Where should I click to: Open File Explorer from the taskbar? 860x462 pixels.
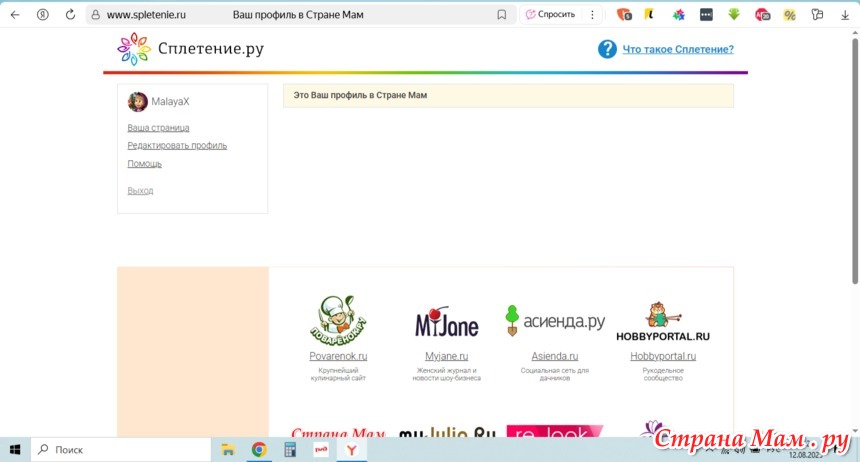(x=228, y=450)
